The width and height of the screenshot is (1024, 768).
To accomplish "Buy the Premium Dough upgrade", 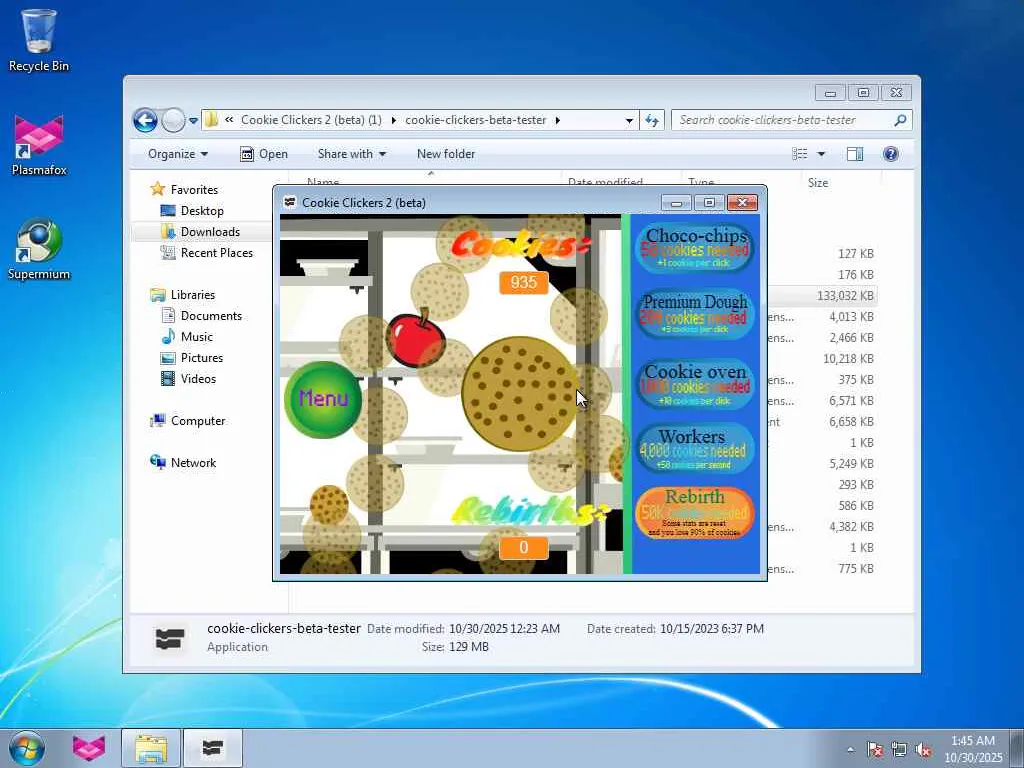I will pos(695,314).
